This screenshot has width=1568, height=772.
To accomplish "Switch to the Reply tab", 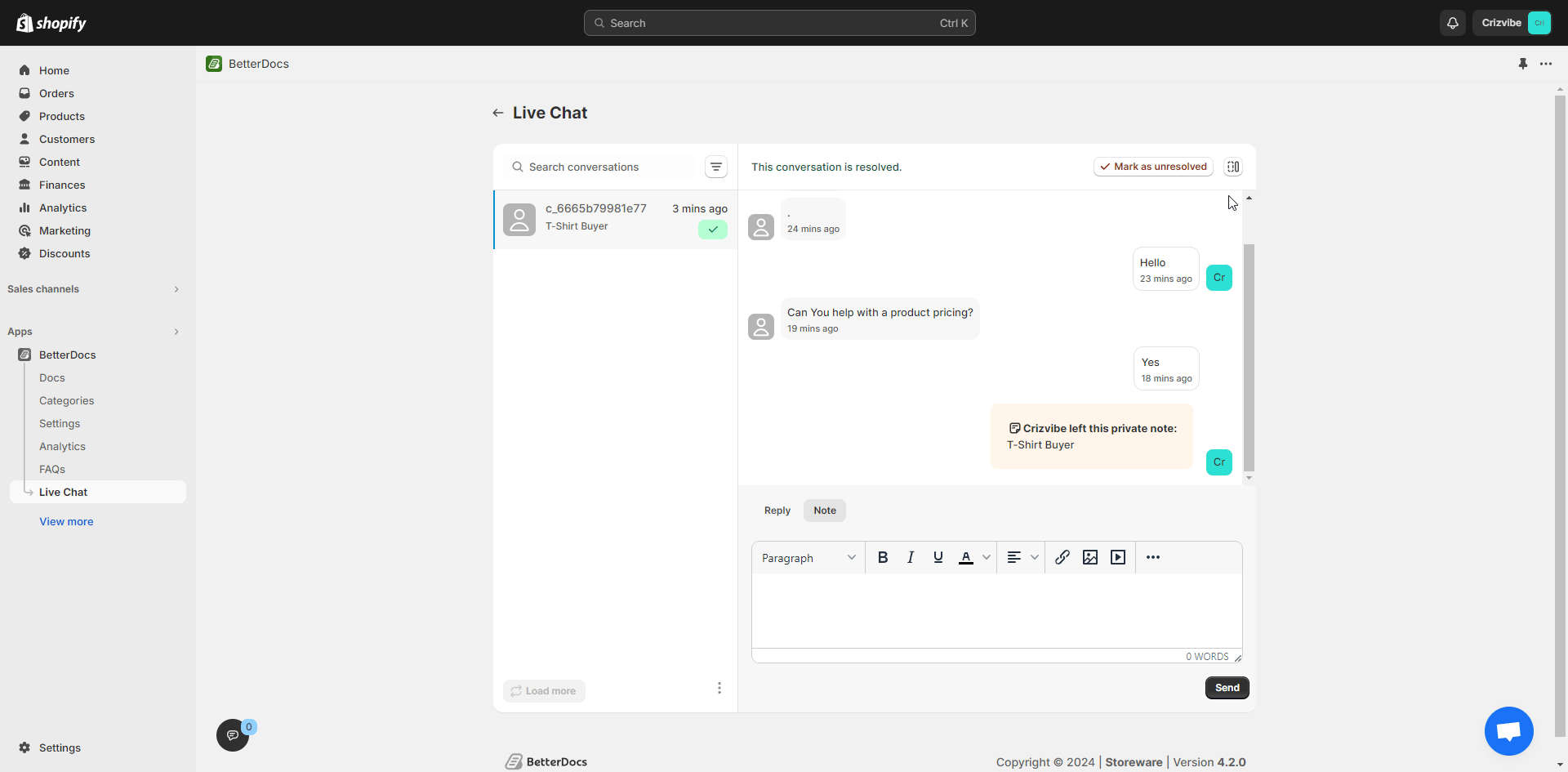I will (777, 510).
